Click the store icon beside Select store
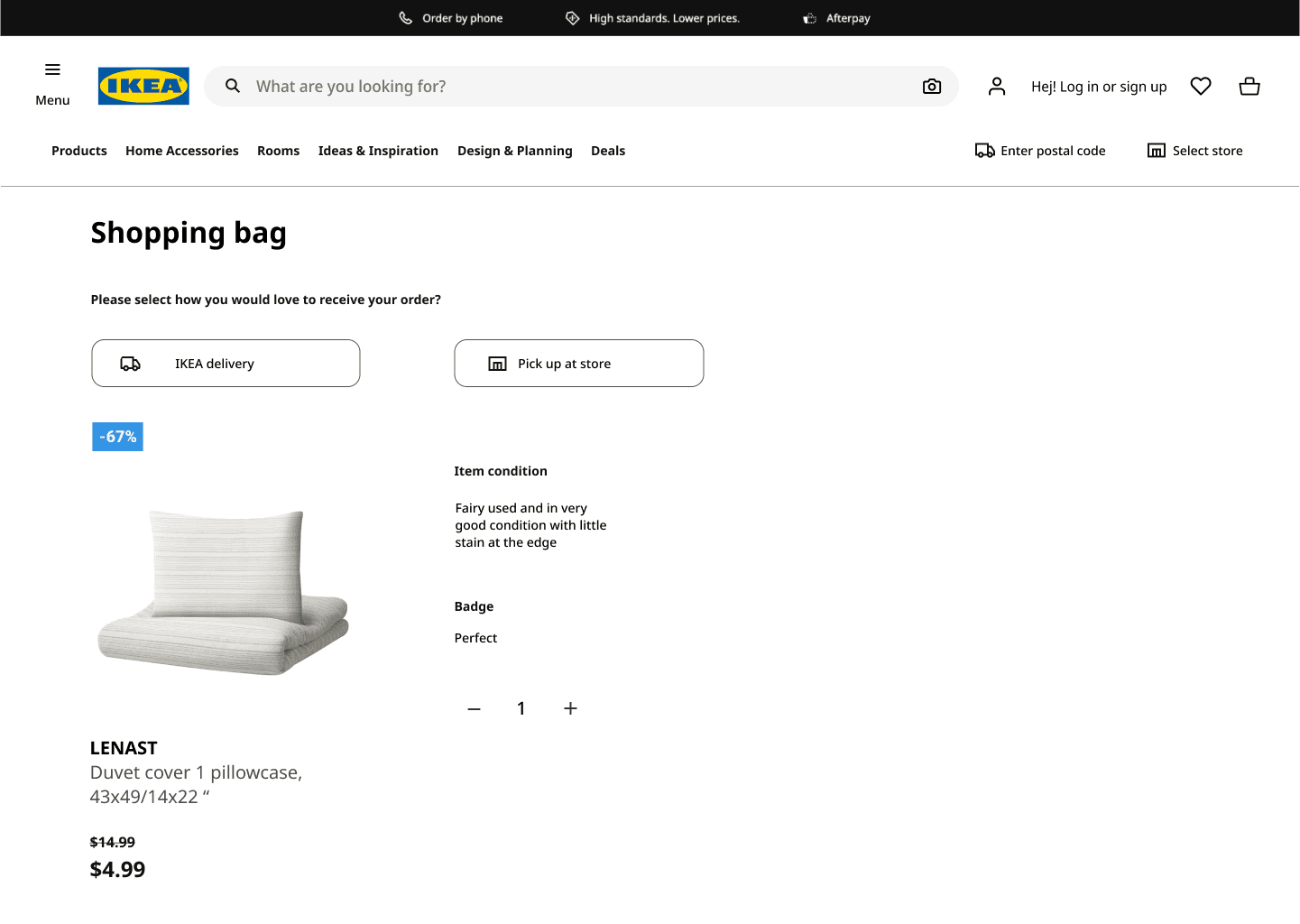Screen dimensions: 1300x924 tap(1157, 151)
